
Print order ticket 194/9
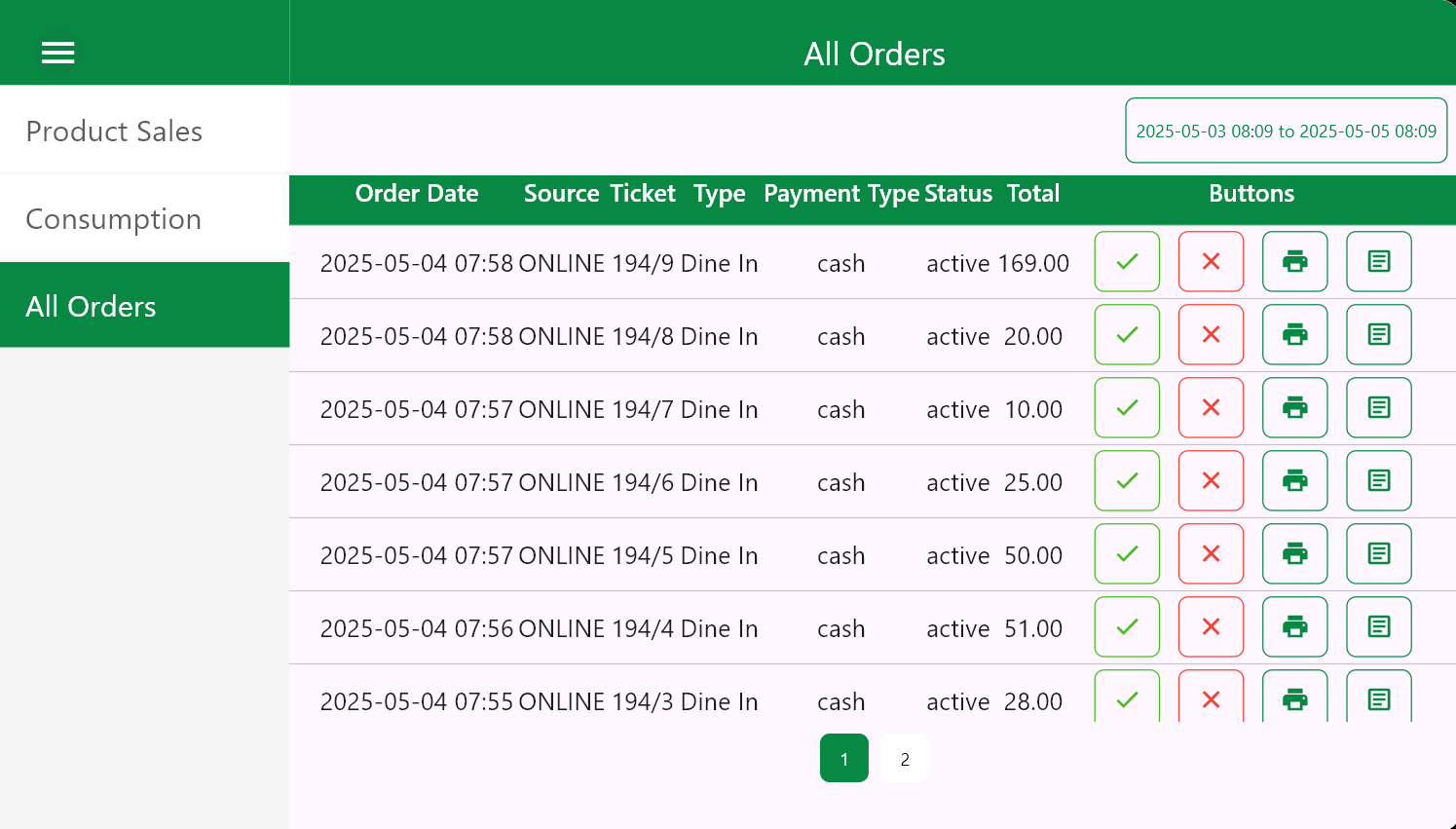[1295, 261]
